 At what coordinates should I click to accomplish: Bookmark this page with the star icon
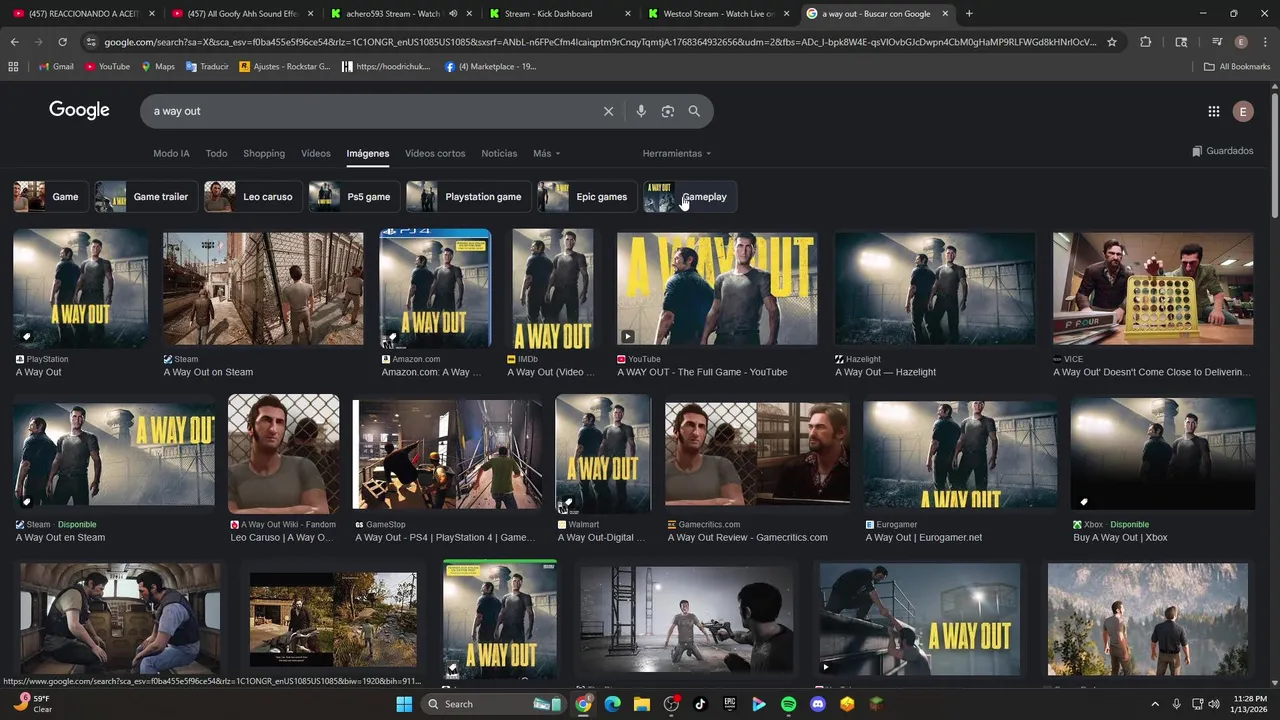point(1111,42)
